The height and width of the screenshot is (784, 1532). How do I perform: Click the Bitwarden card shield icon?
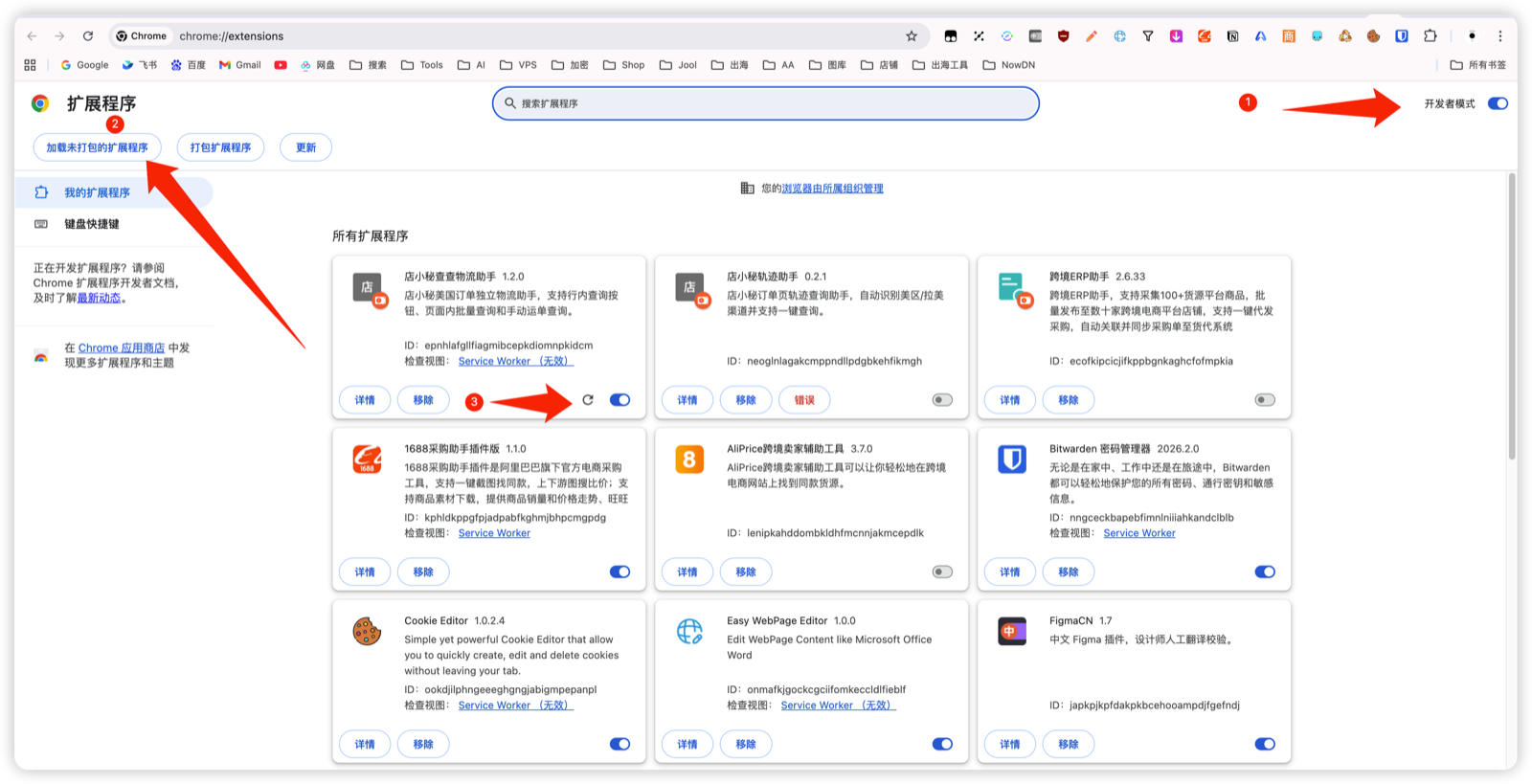click(x=1012, y=459)
